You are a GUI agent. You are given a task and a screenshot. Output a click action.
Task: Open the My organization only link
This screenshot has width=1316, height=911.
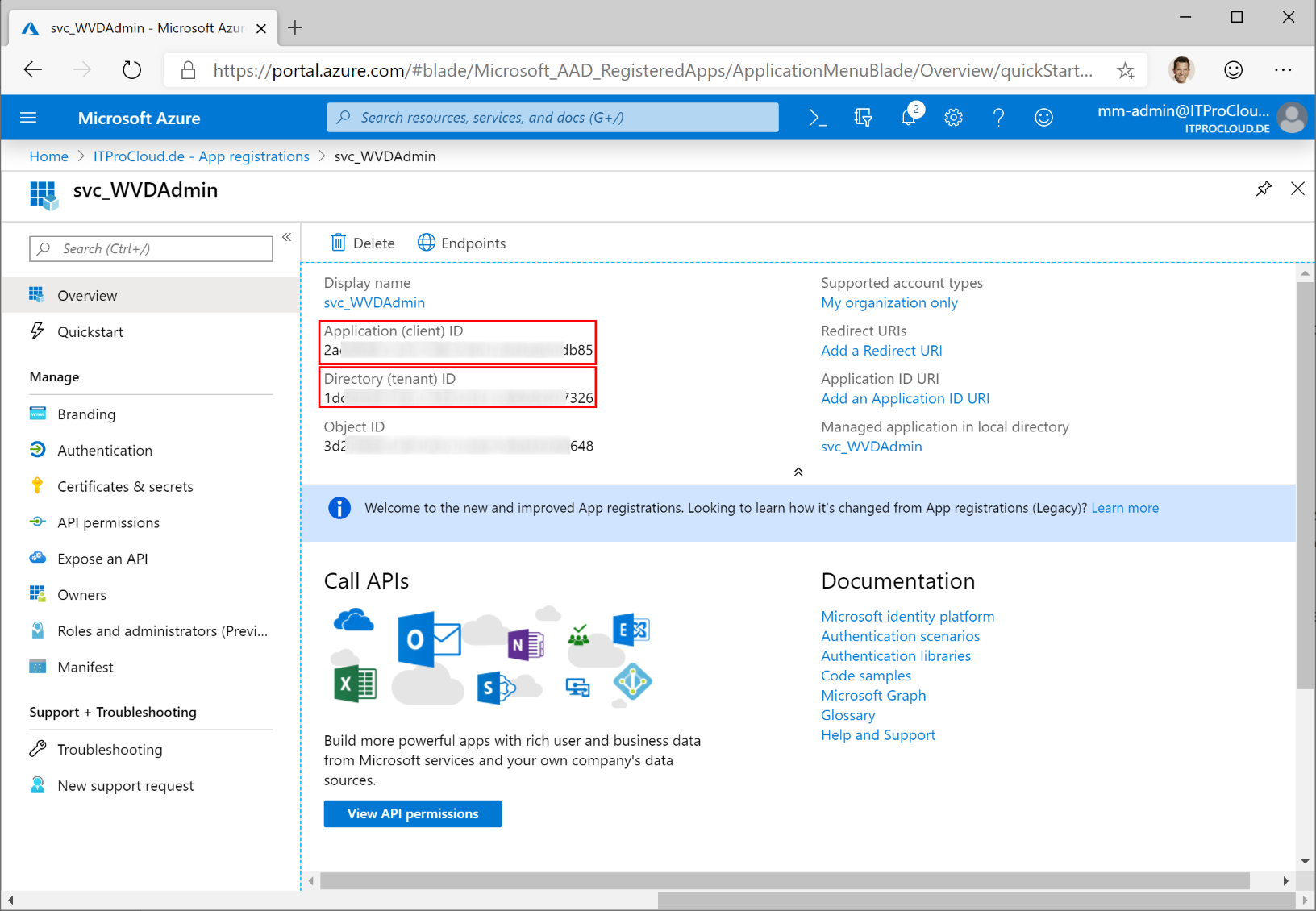889,302
